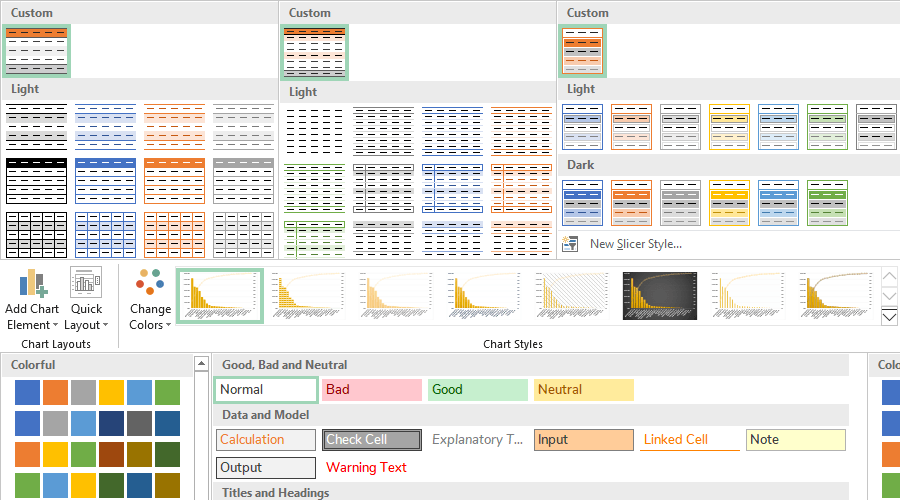Viewport: 900px width, 500px height.
Task: Choose the dark gold slicer style
Action: (x=730, y=203)
